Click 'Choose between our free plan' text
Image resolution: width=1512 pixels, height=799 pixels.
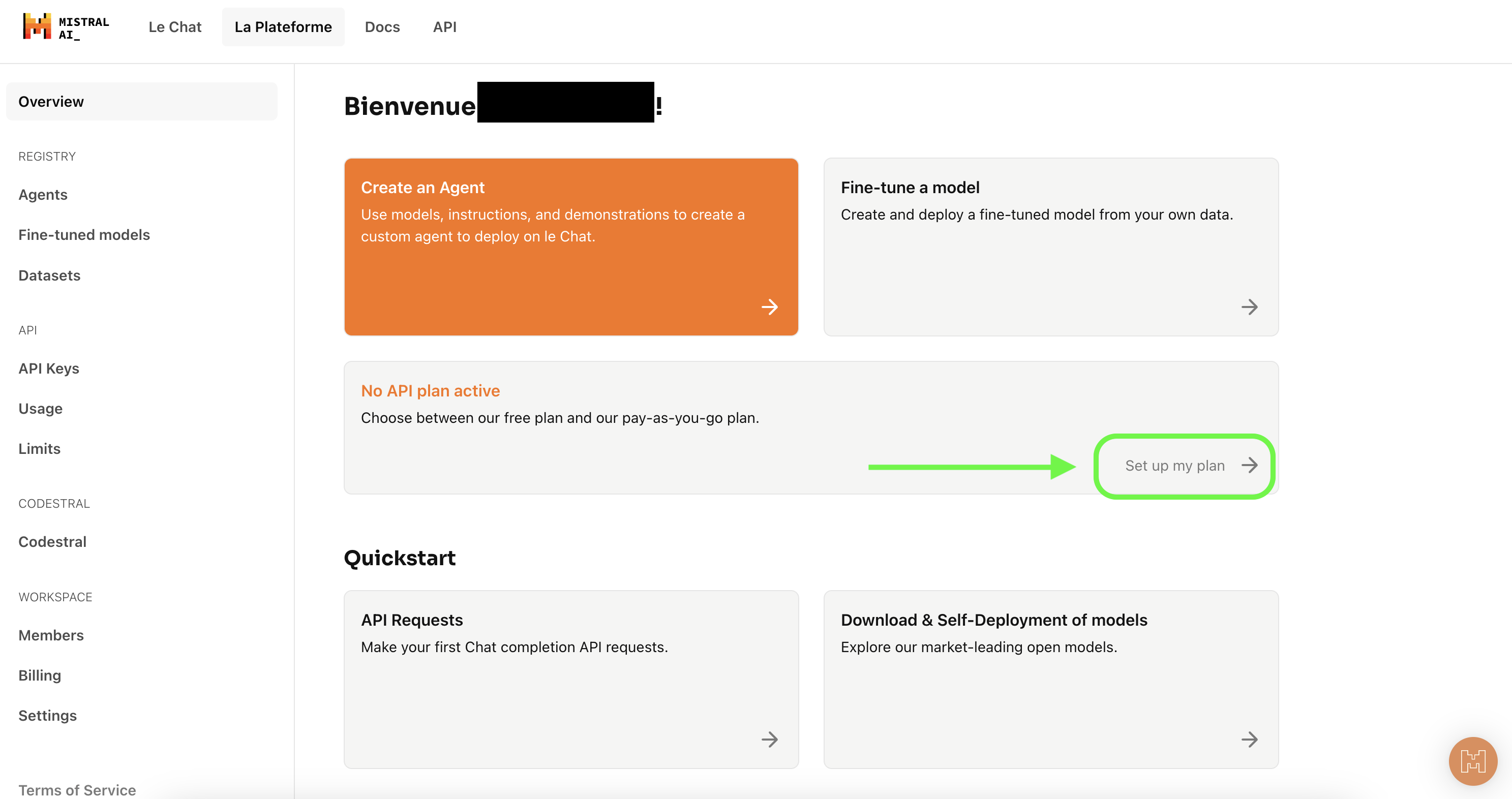pos(560,418)
